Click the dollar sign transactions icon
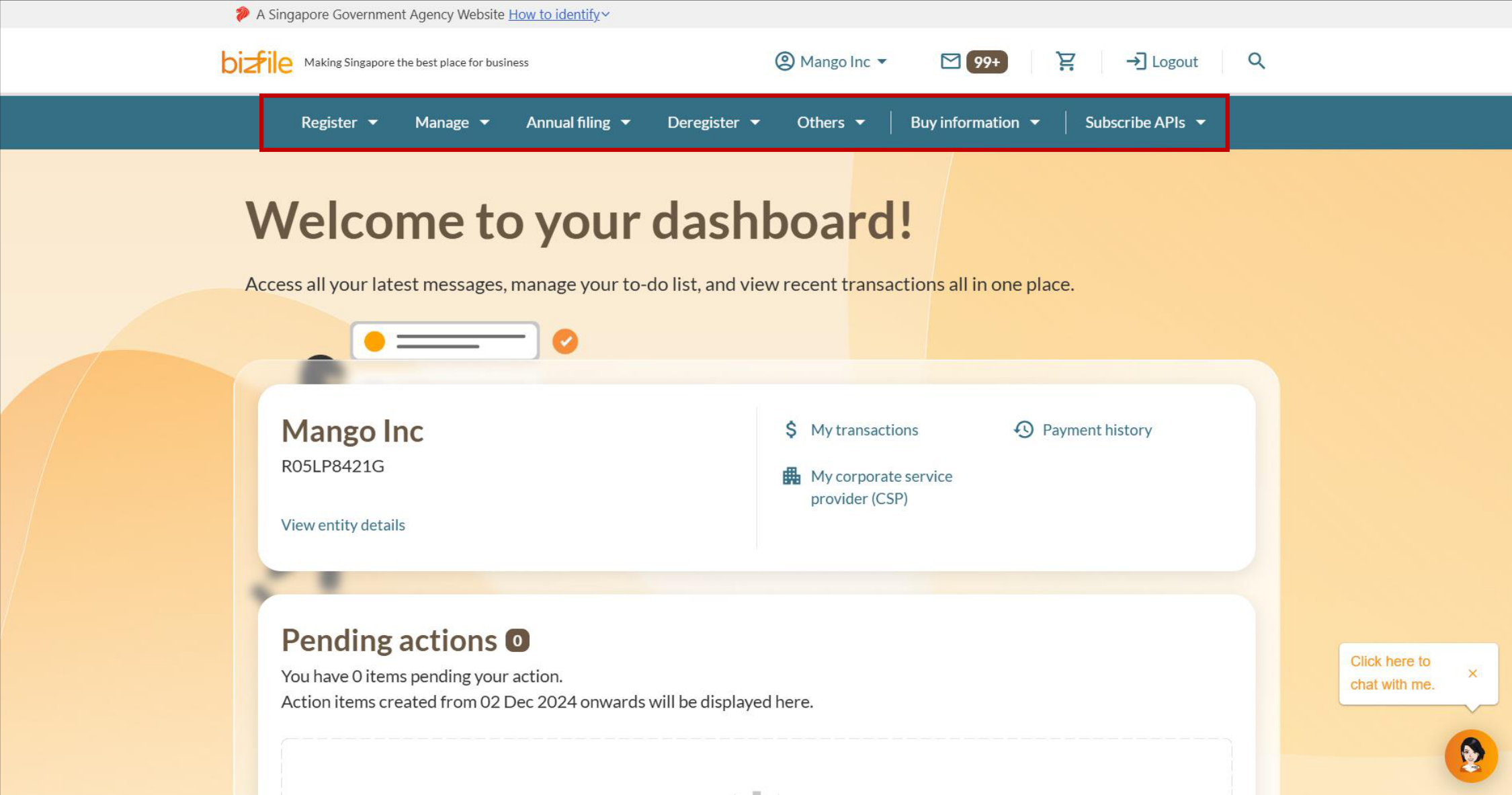The width and height of the screenshot is (1512, 795). (x=791, y=429)
